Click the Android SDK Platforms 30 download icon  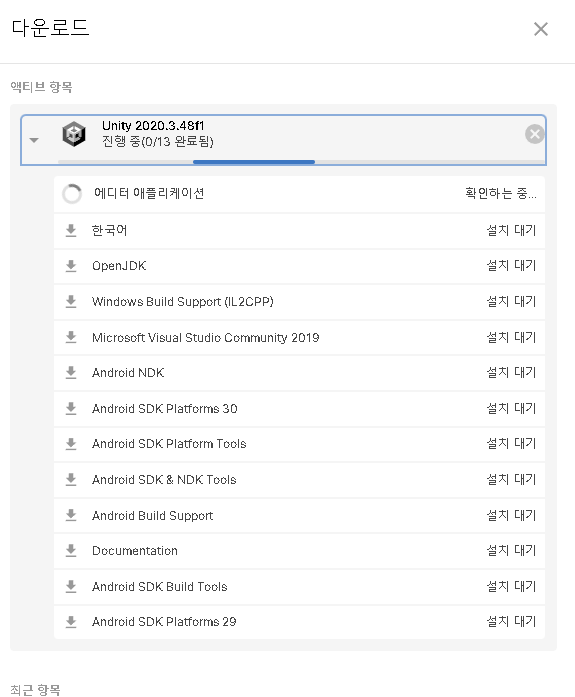point(71,409)
